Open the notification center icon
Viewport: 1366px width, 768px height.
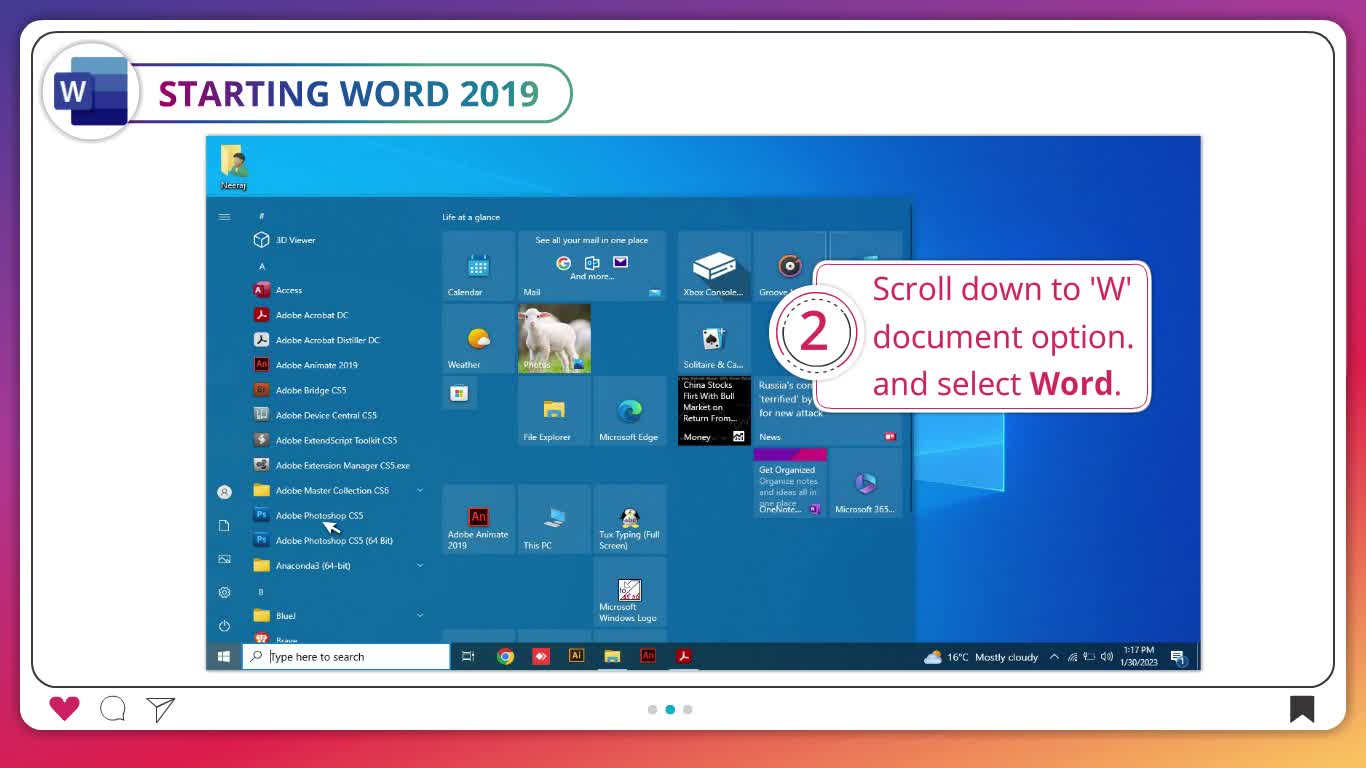pos(1178,657)
